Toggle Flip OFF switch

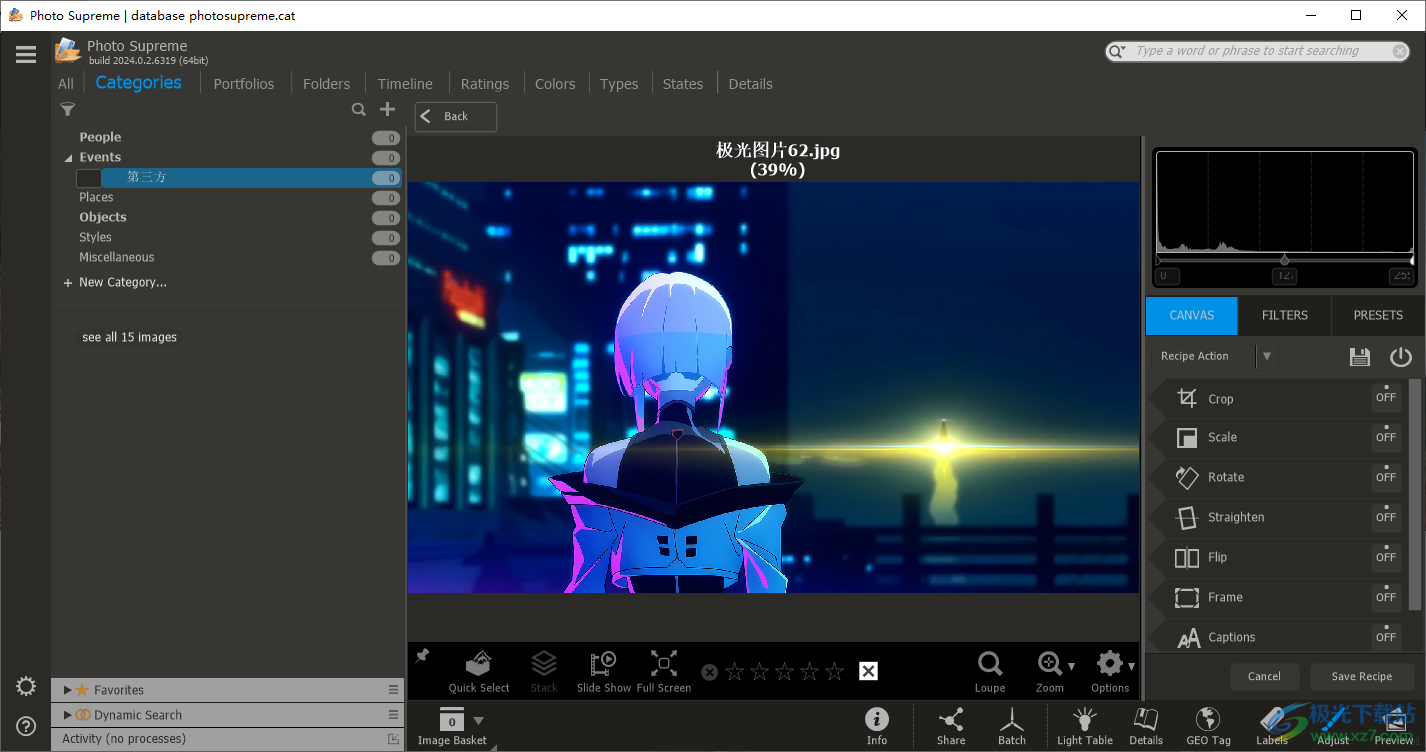click(1386, 558)
